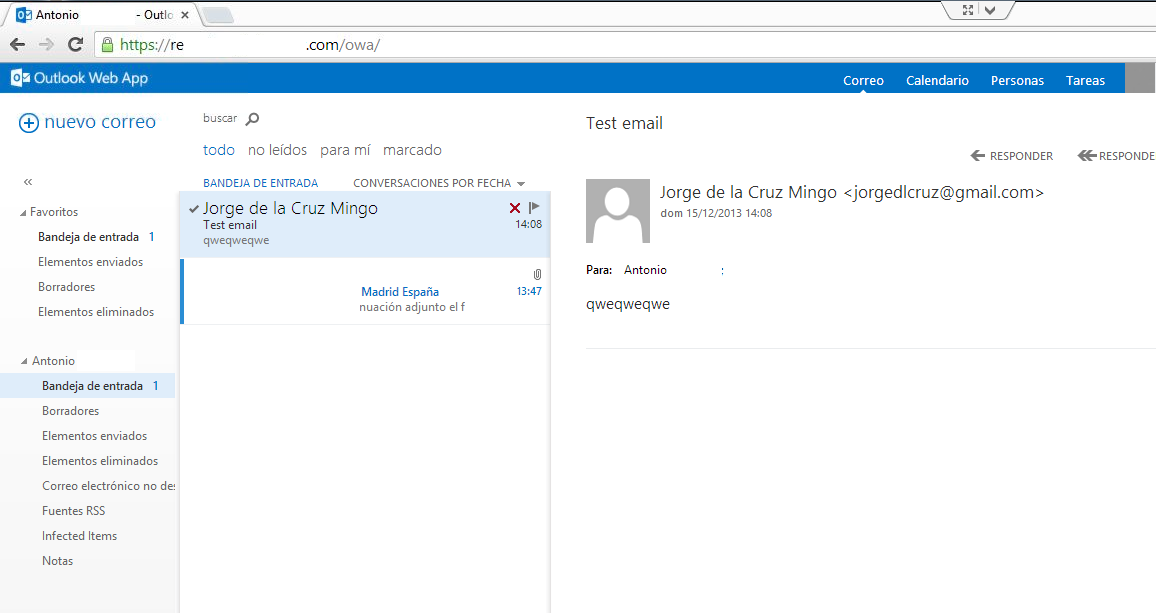The width and height of the screenshot is (1156, 613).
Task: Click the fullscreen expand icon in title bar
Action: (968, 10)
